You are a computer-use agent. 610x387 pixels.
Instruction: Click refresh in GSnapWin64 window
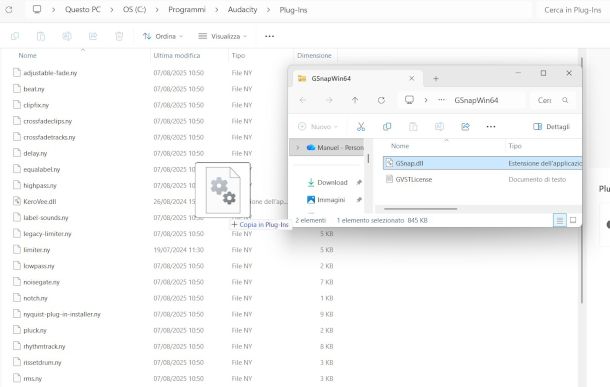[381, 100]
